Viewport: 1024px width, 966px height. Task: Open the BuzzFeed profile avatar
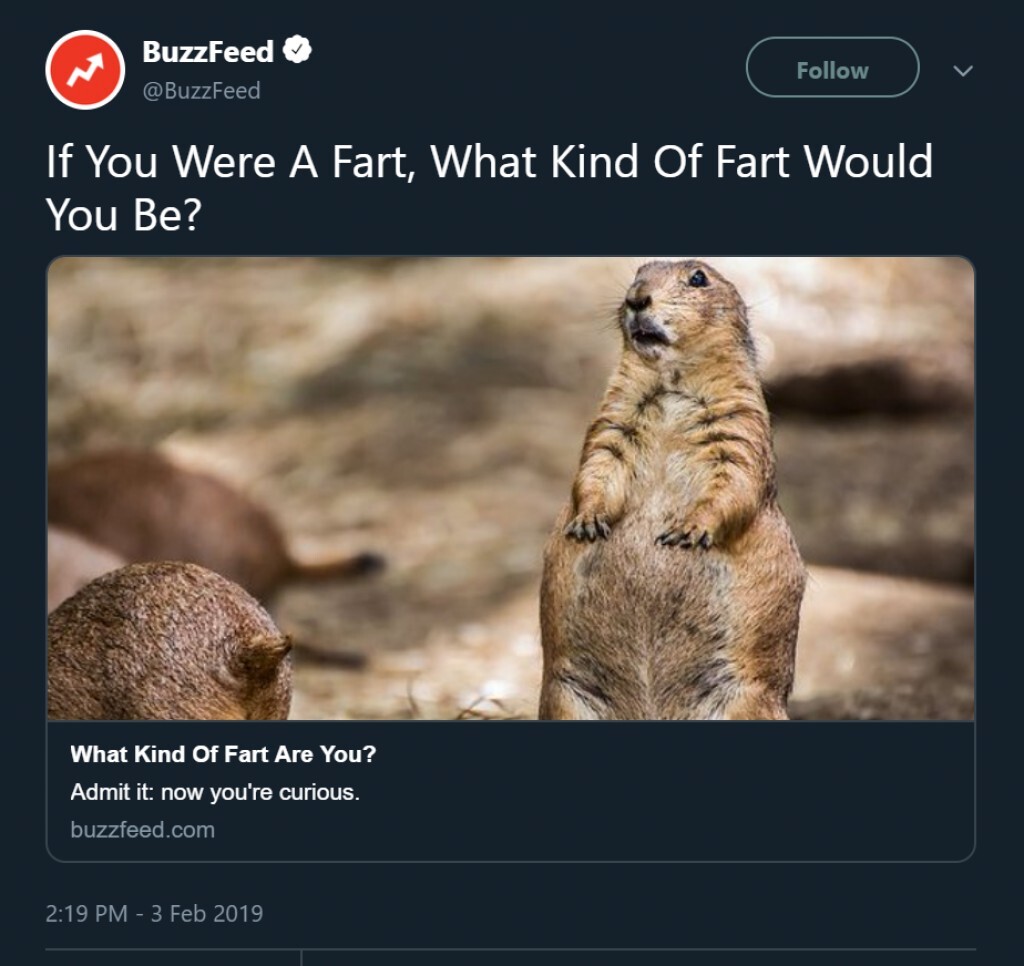coord(85,69)
